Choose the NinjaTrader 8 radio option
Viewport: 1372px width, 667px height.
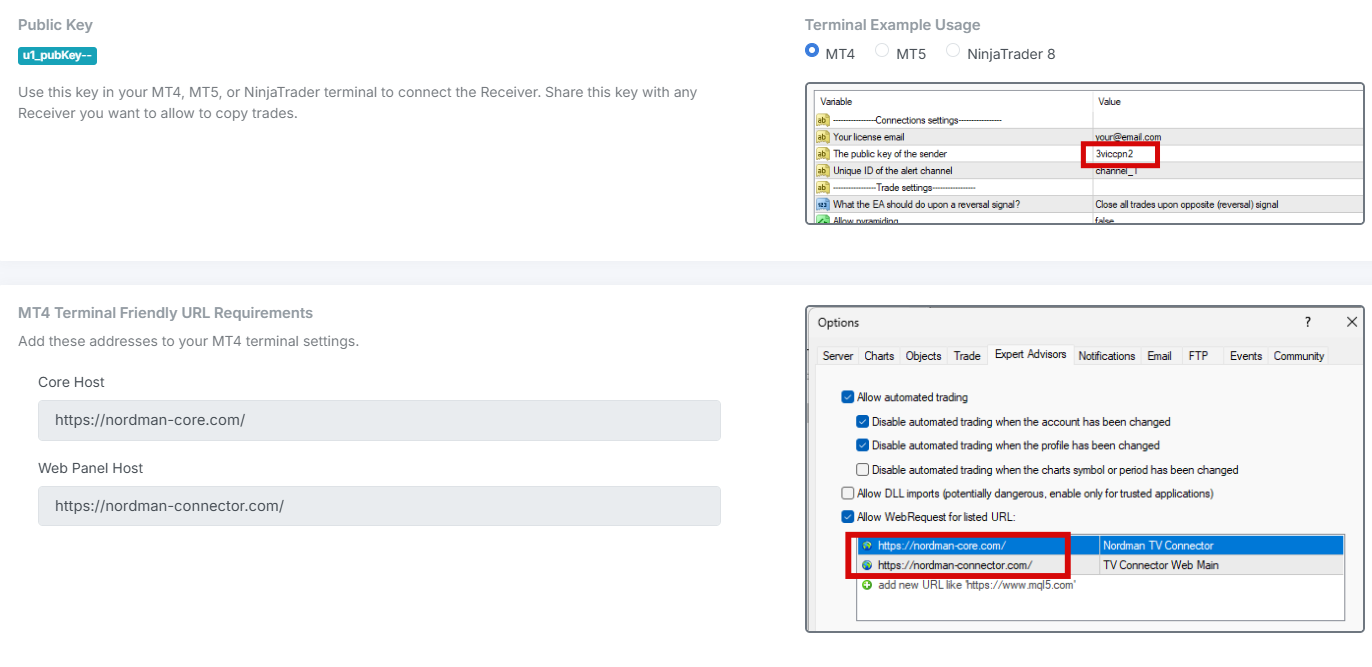click(953, 51)
